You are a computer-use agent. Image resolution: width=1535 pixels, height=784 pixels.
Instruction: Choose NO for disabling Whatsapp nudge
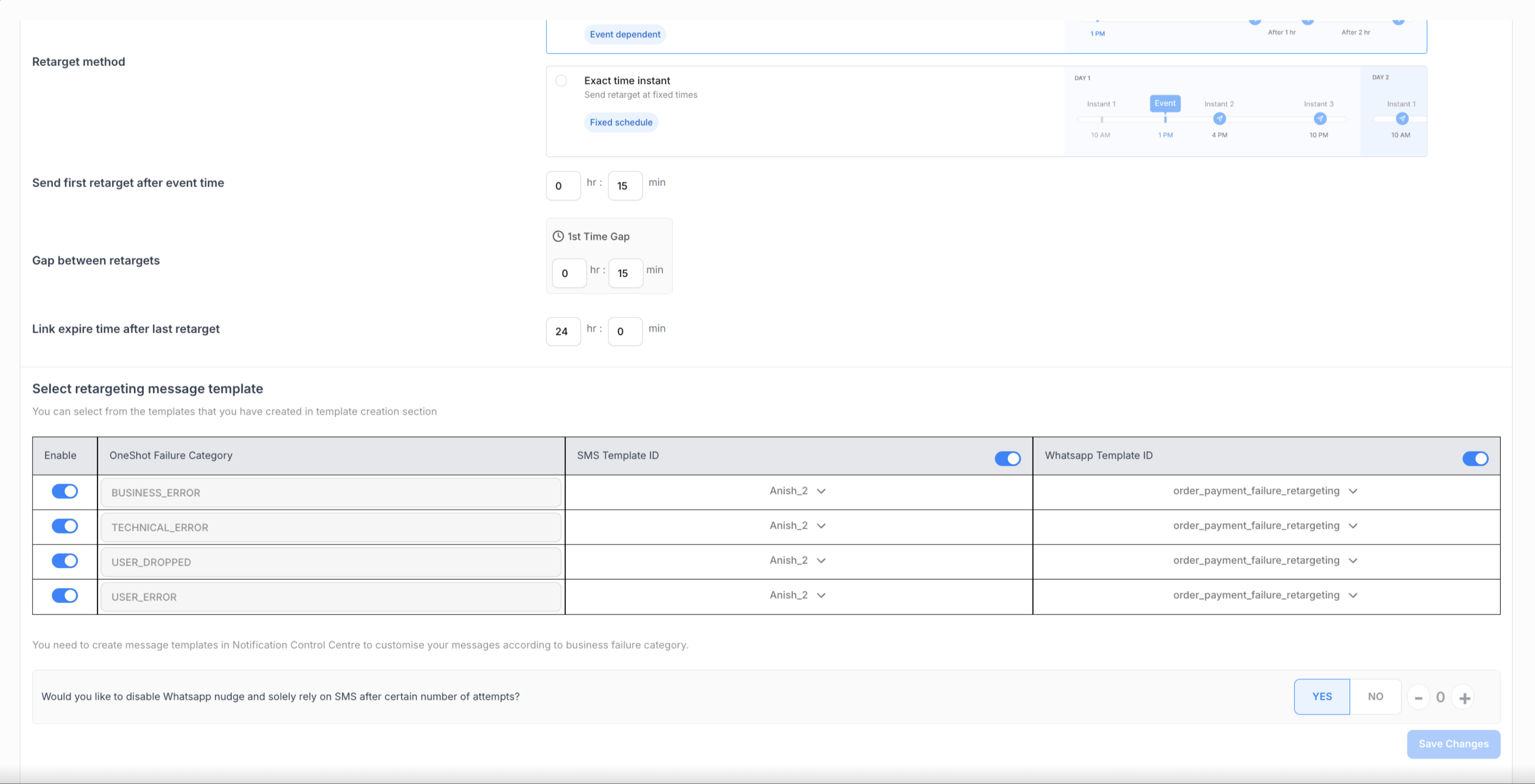pos(1375,697)
